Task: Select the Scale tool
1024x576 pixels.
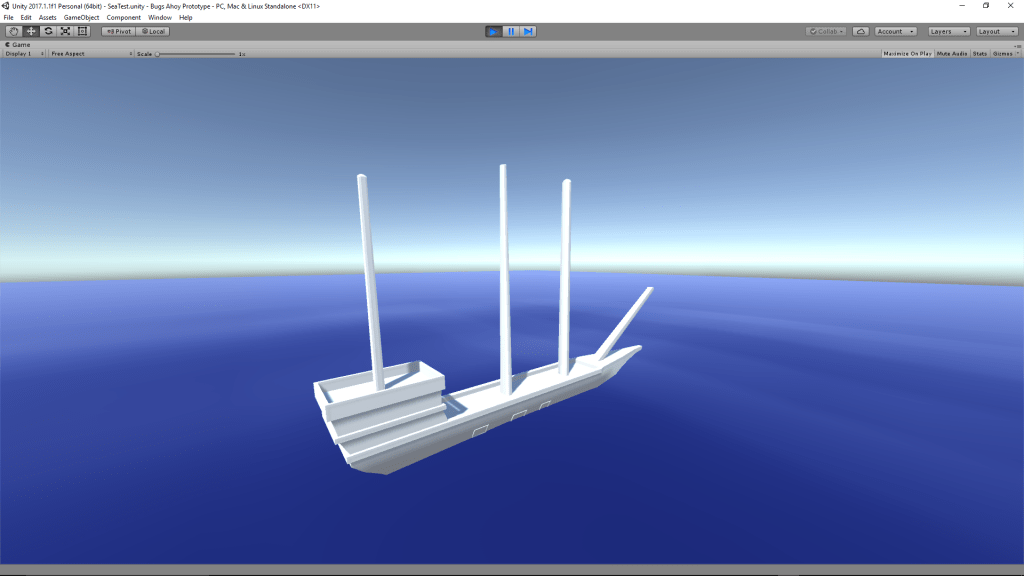Action: (65, 31)
